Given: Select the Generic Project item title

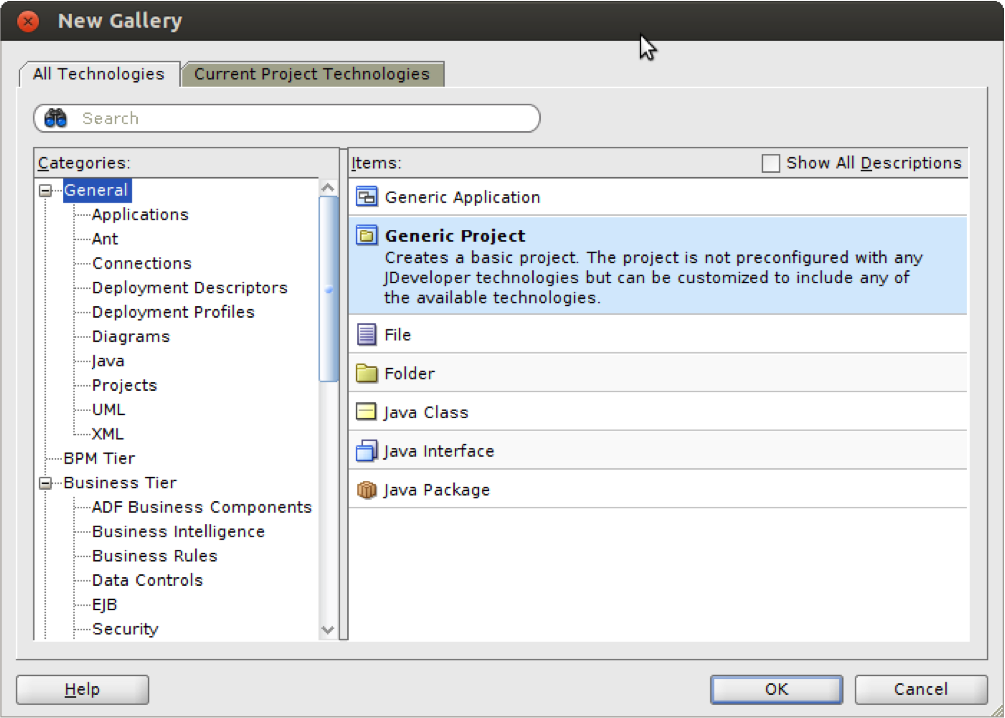Looking at the screenshot, I should (x=455, y=236).
